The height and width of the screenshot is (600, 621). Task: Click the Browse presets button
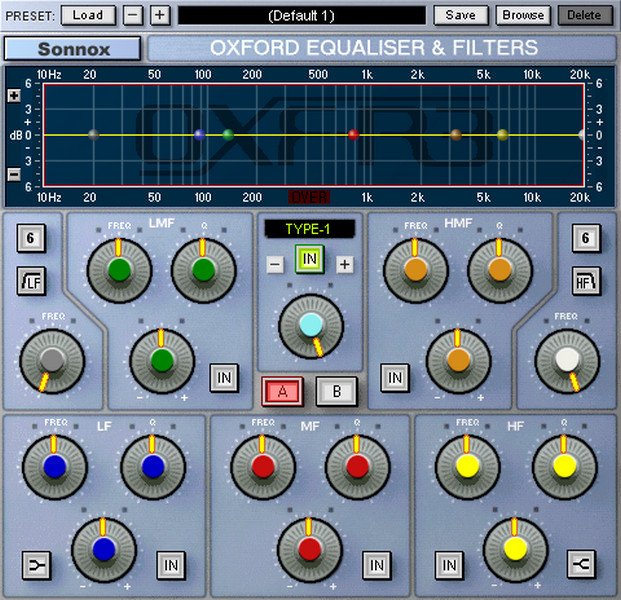pyautogui.click(x=522, y=15)
